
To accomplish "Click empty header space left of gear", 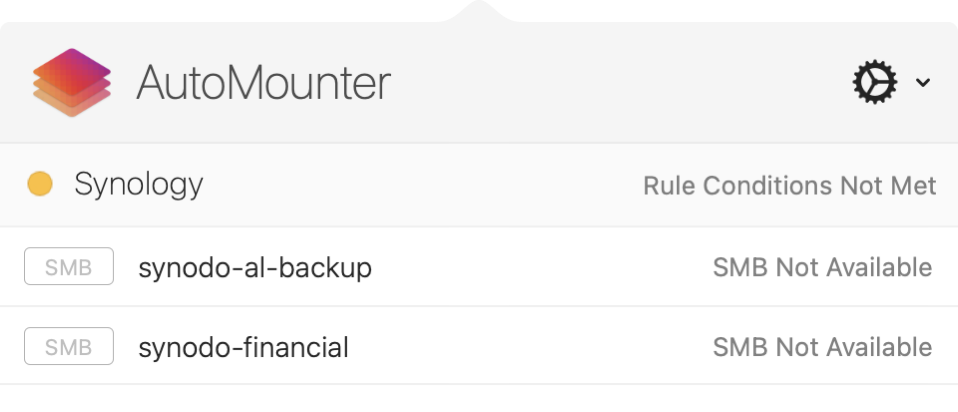I will pos(620,83).
